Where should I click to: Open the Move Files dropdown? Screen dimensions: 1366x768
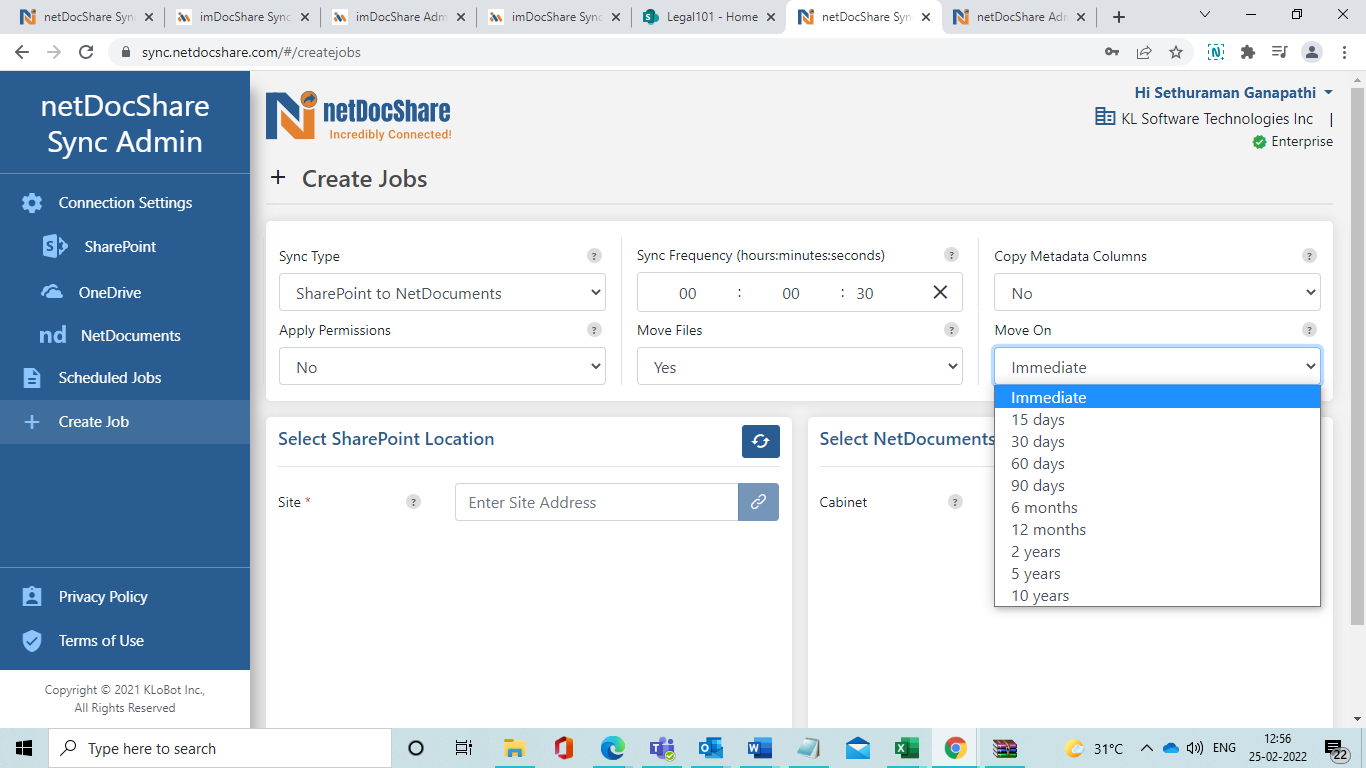tap(800, 367)
